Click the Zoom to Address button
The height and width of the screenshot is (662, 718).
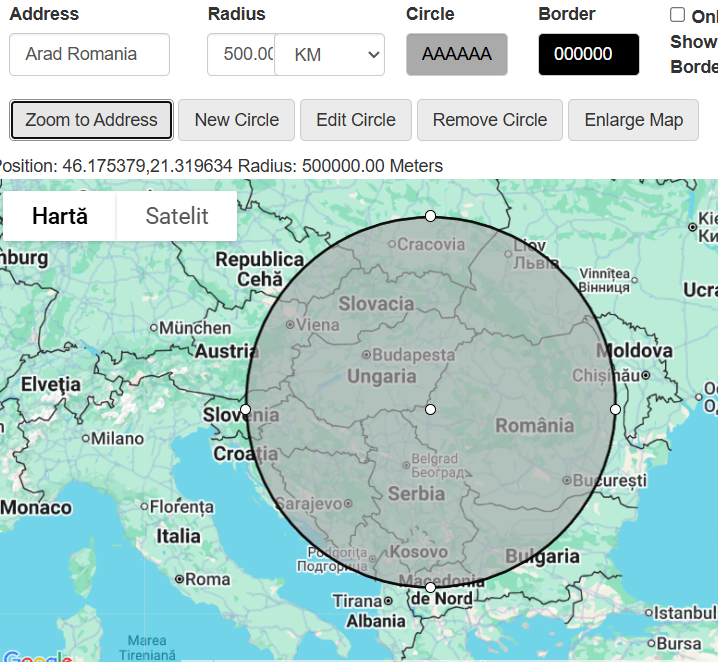[x=91, y=120]
